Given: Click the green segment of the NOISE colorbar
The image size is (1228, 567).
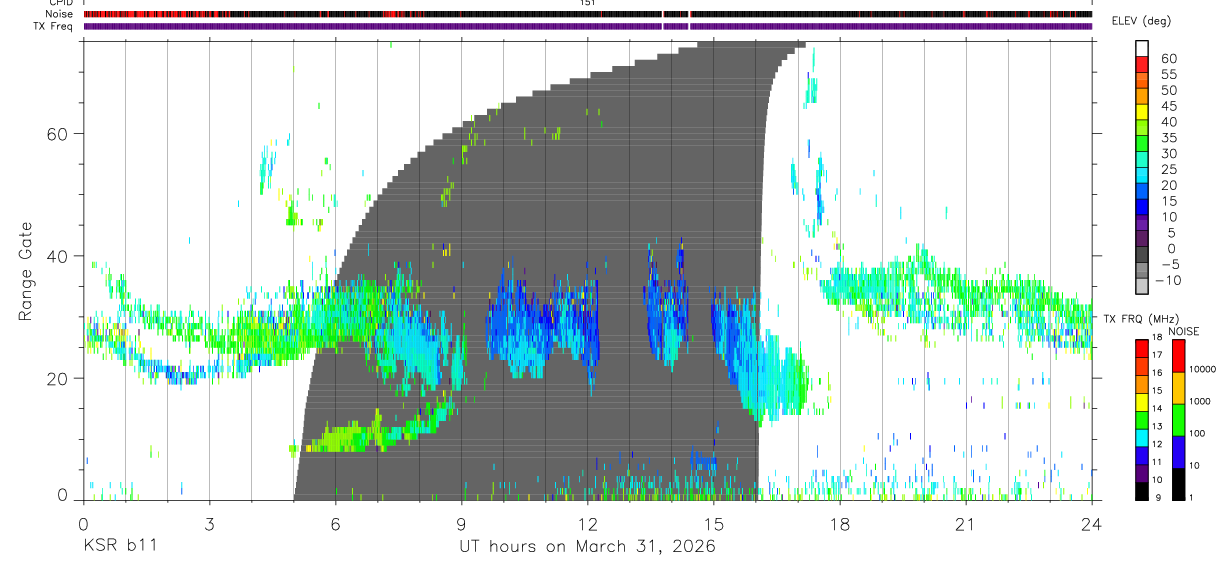Looking at the screenshot, I should pyautogui.click(x=1178, y=419).
